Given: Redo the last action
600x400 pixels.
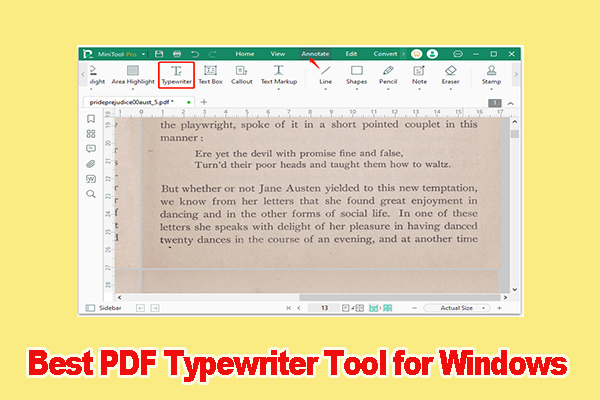Looking at the screenshot, I should click(212, 54).
